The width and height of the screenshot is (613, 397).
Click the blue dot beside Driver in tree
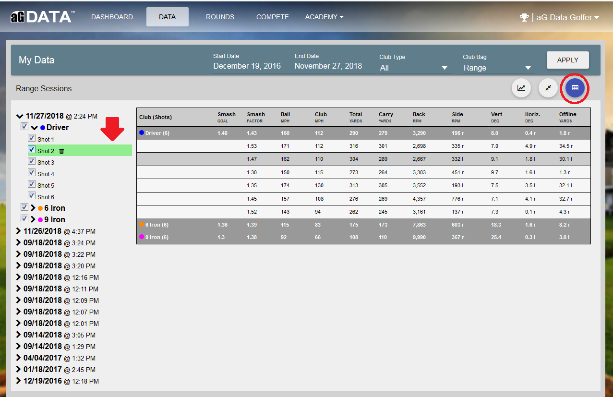point(42,128)
